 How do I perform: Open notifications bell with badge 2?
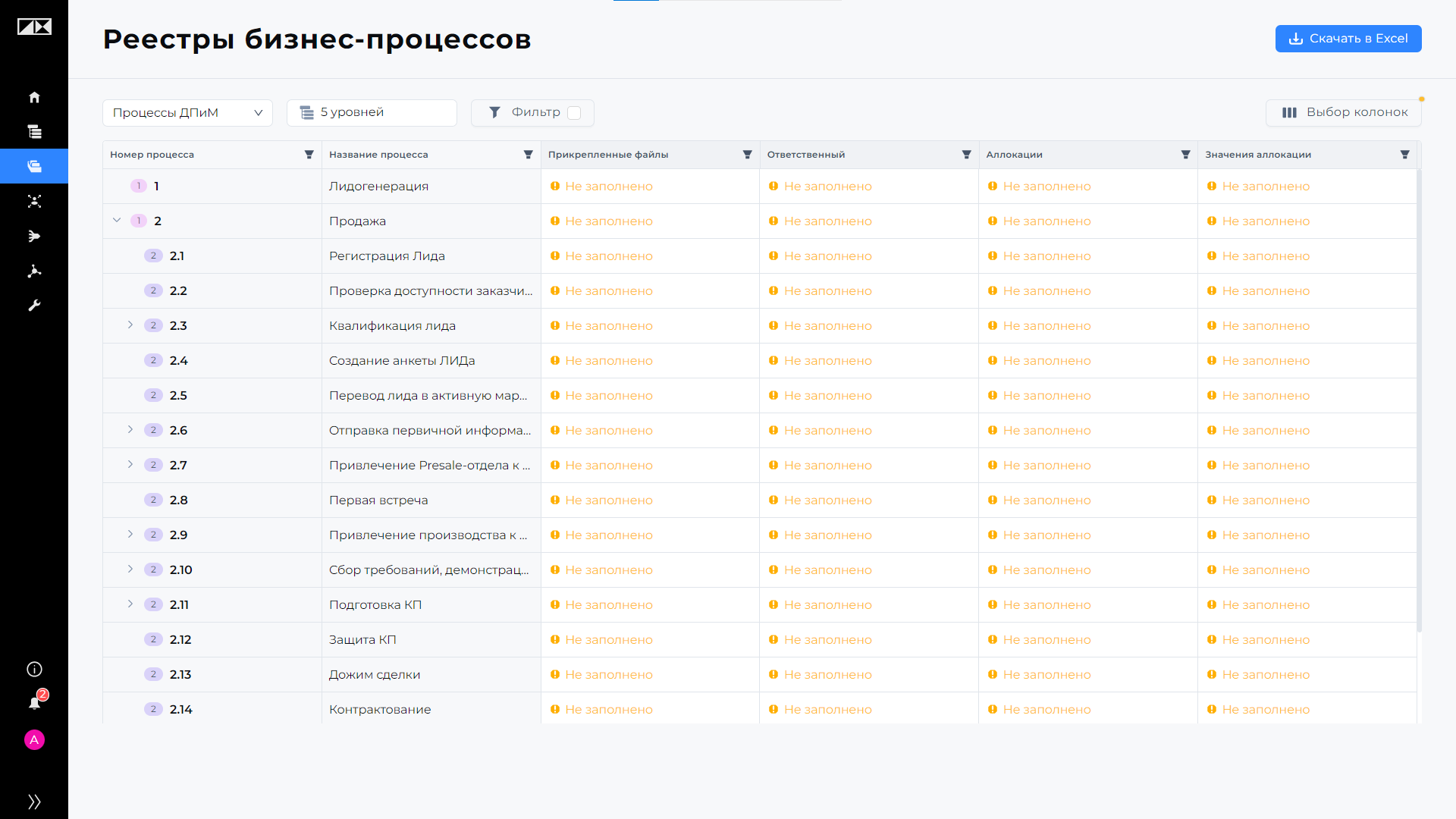[36, 702]
